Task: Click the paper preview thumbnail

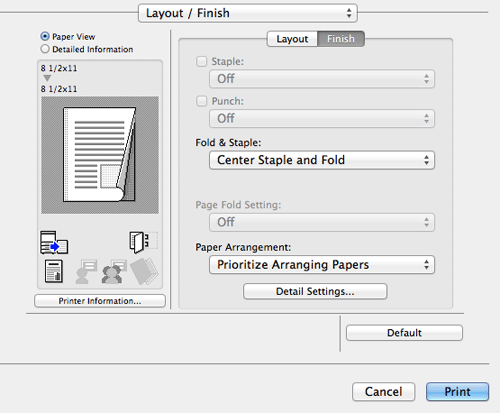Action: [100, 155]
